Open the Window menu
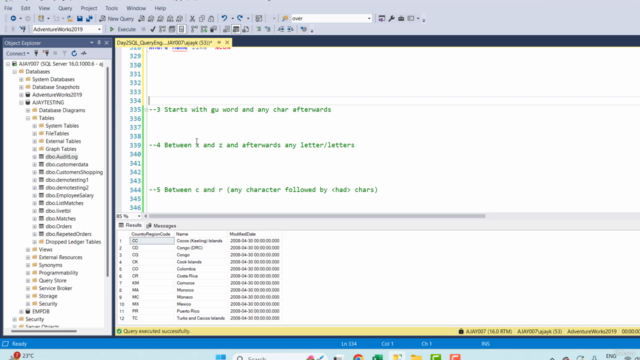This screenshot has width=640, height=360. 136,8
